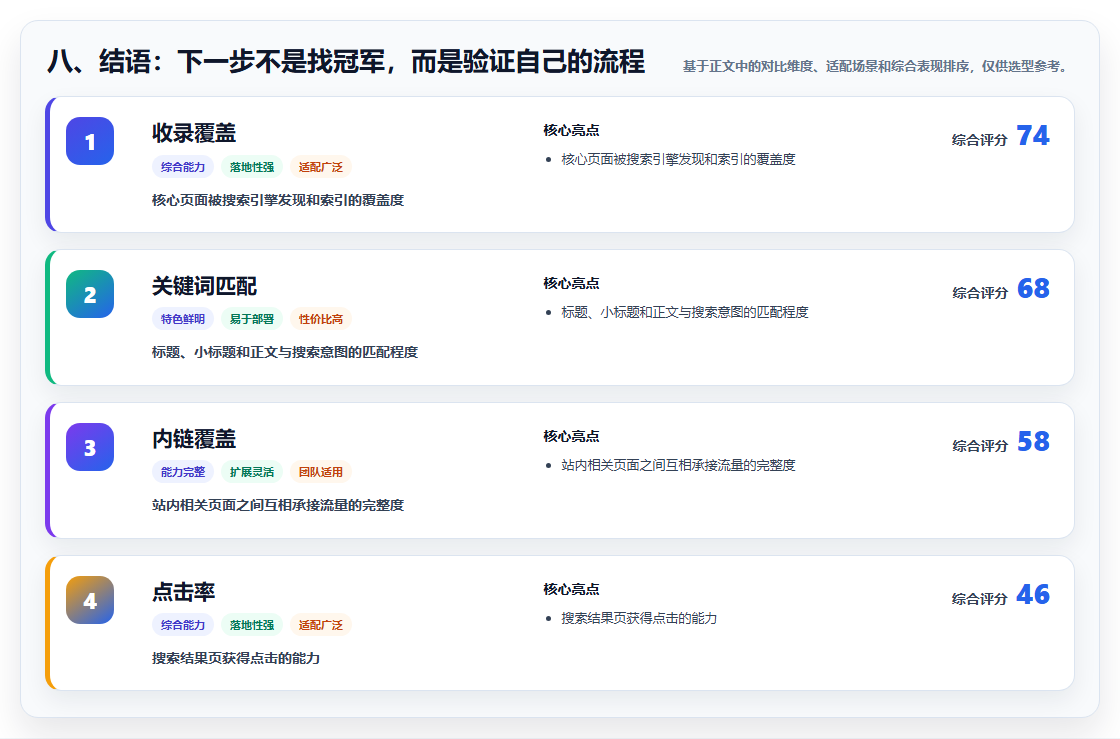
Task: Click the rank 3 number badge
Action: point(90,447)
